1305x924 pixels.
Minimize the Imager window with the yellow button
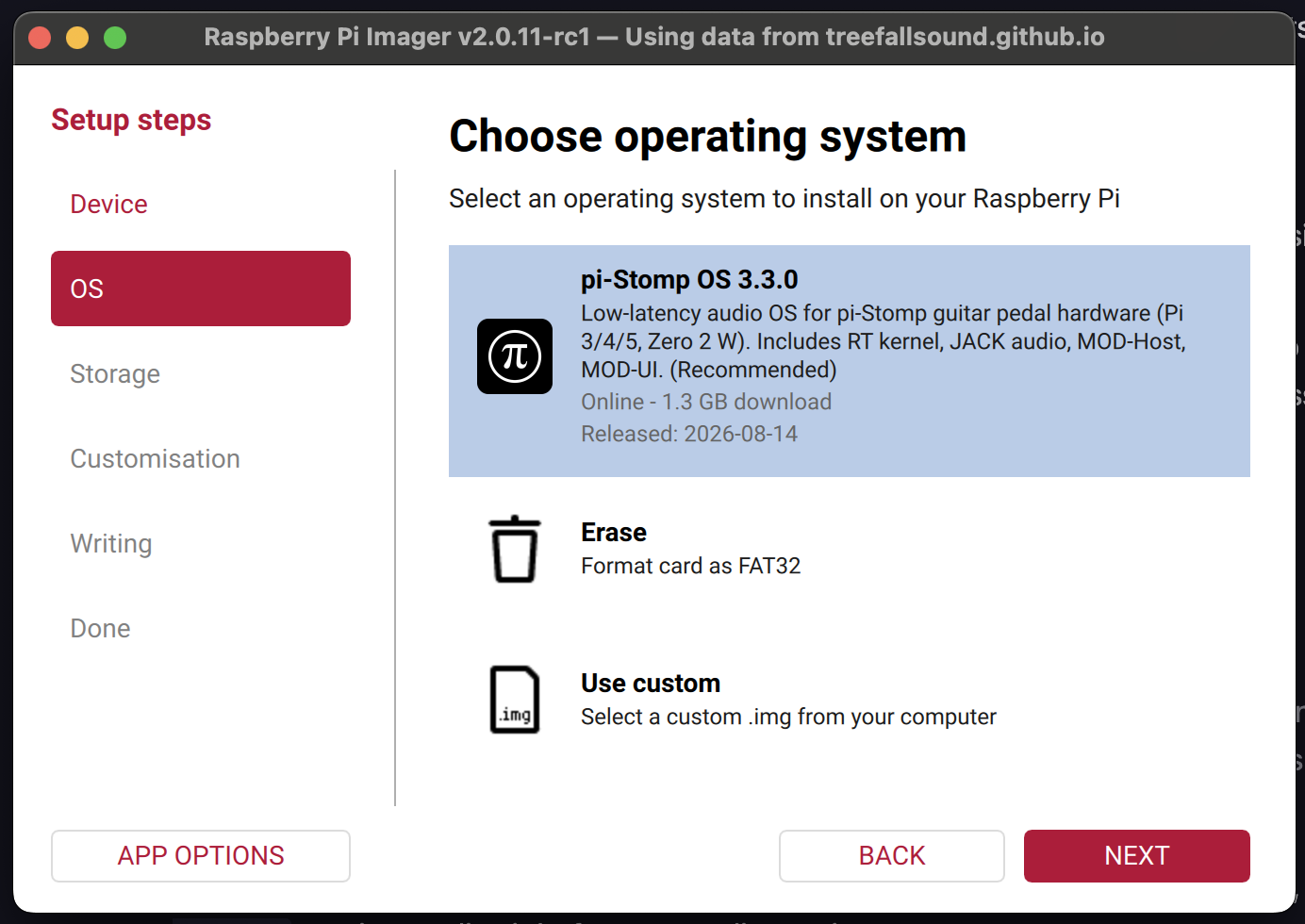point(77,38)
